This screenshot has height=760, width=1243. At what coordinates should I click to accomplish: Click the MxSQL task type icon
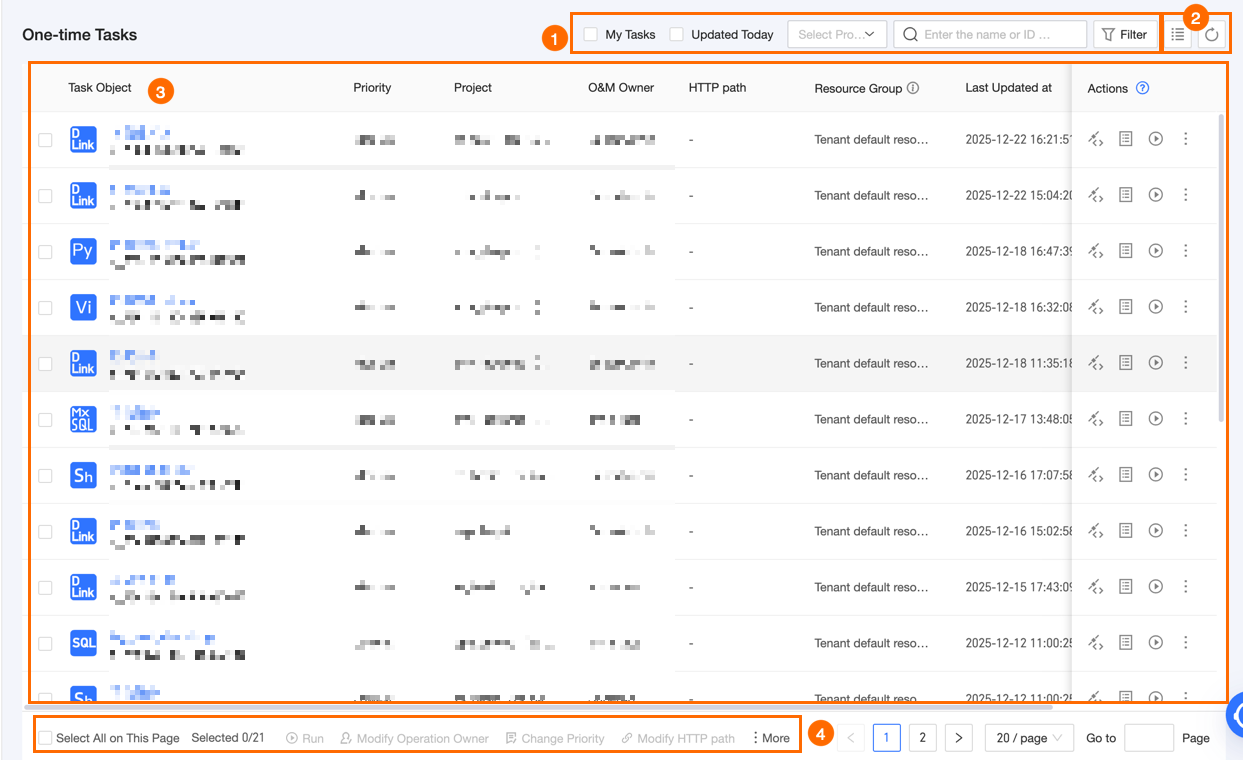pyautogui.click(x=83, y=419)
